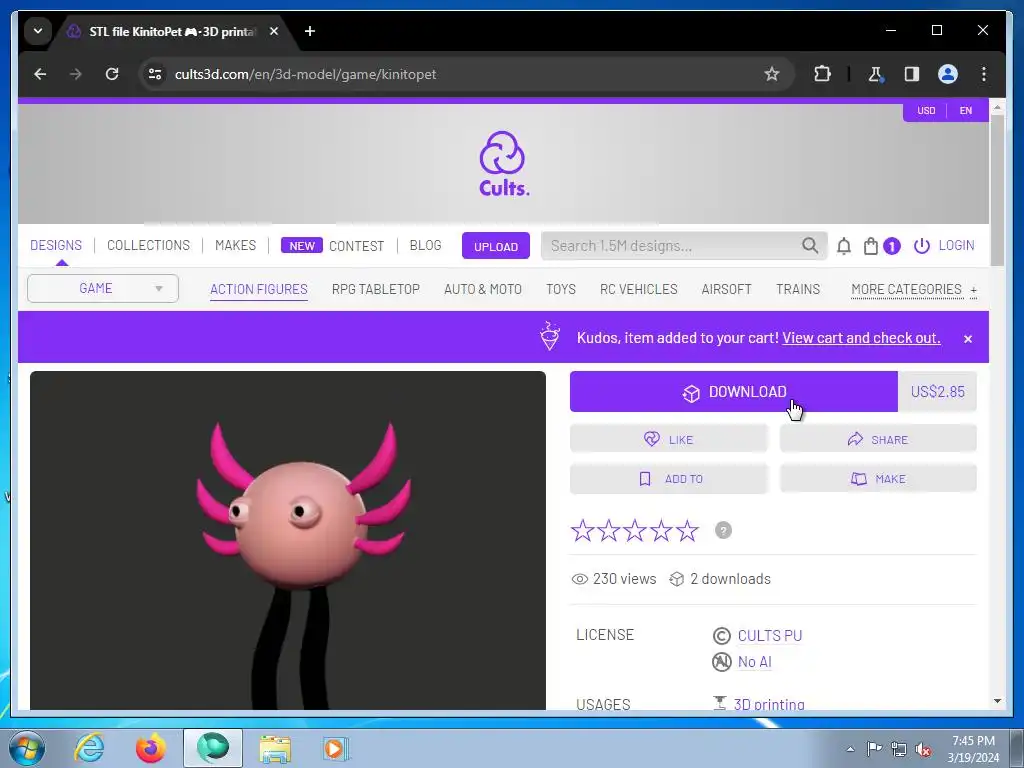
Task: Open a new browser tab
Action: pos(310,31)
